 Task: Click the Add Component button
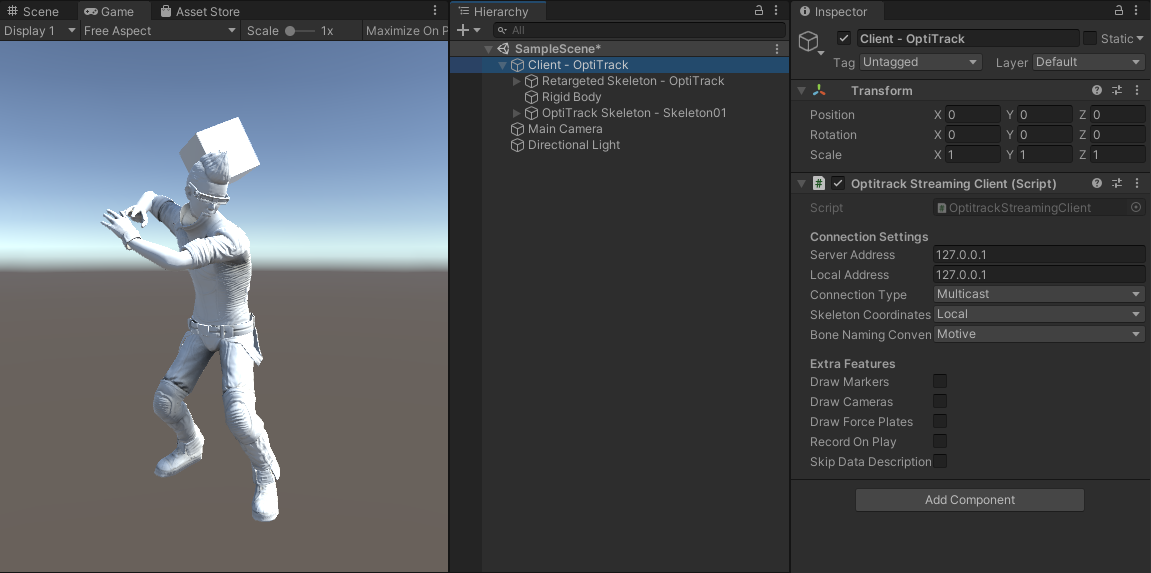(x=969, y=500)
